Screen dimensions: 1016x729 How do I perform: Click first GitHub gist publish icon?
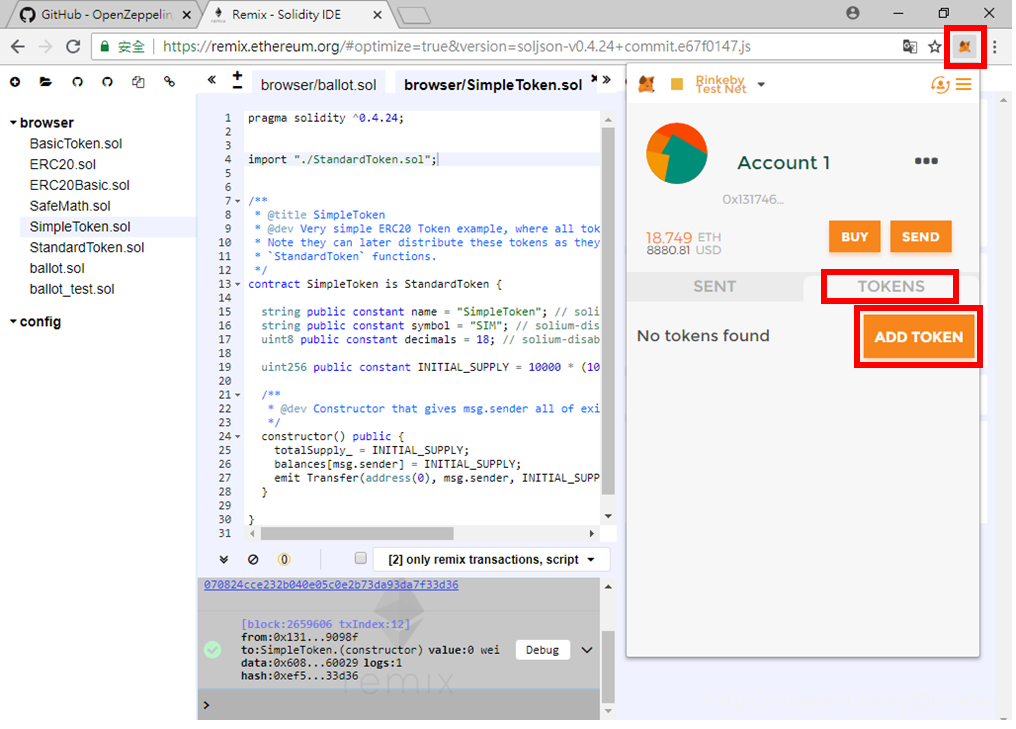[x=77, y=82]
